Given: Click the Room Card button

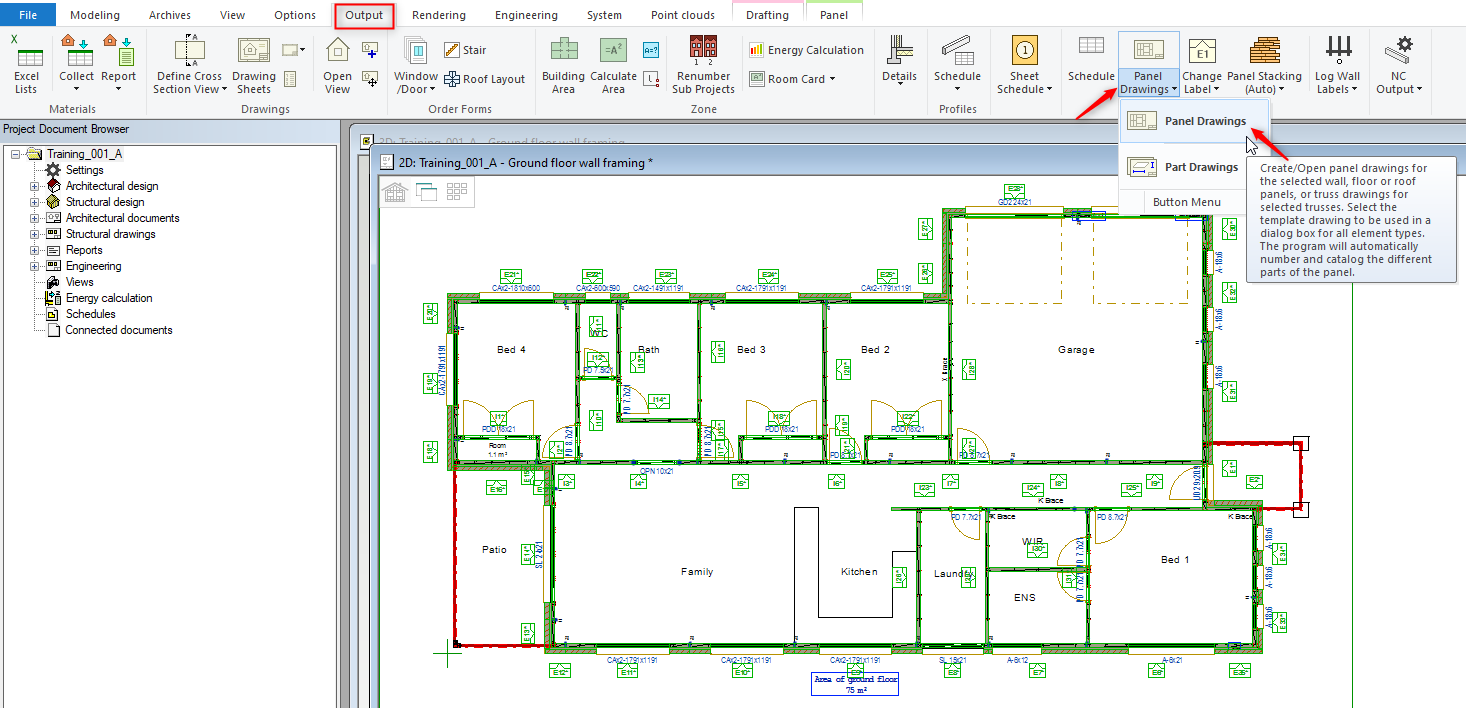Looking at the screenshot, I should click(793, 78).
